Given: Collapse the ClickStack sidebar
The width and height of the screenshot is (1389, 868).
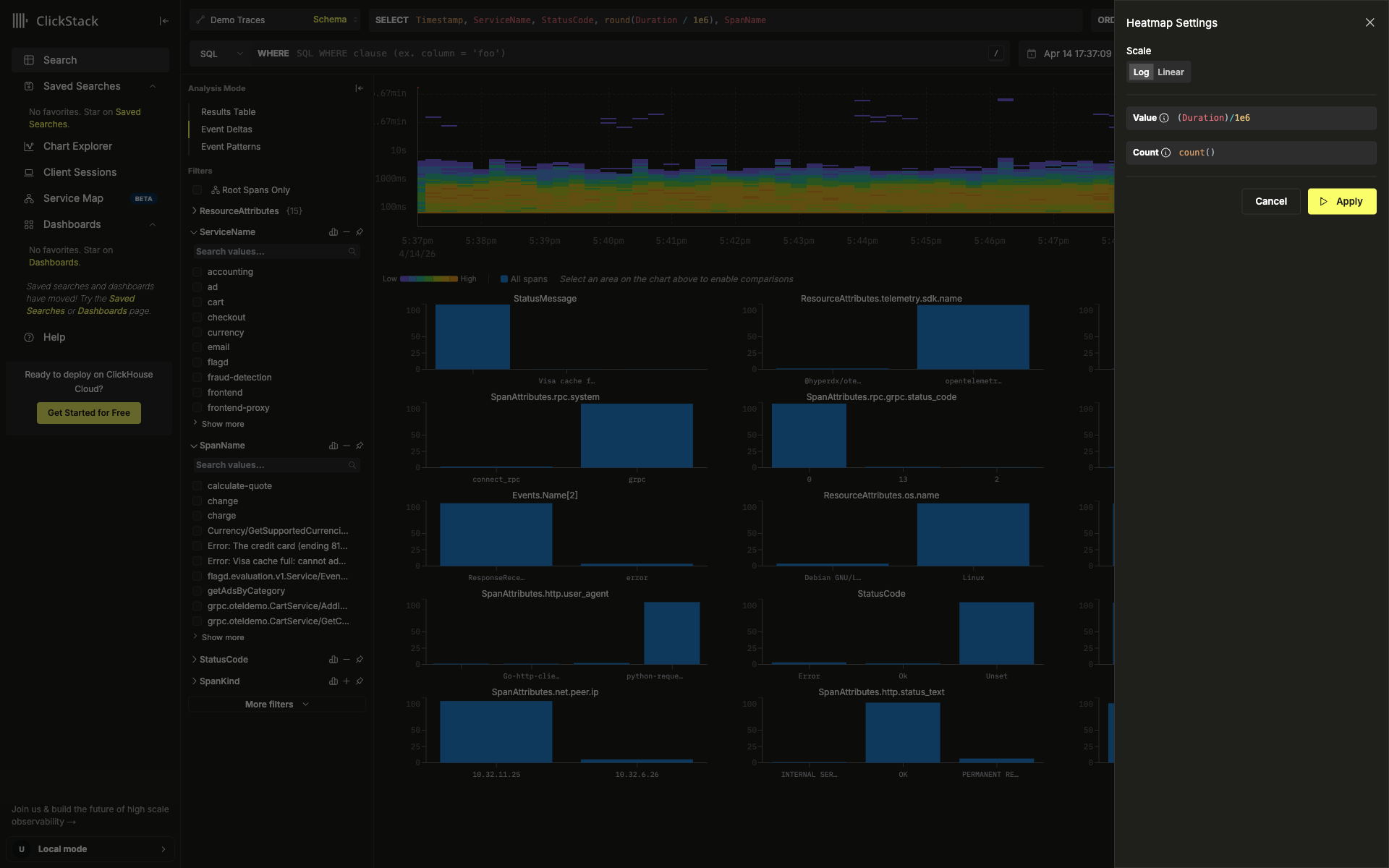Looking at the screenshot, I should tap(163, 21).
